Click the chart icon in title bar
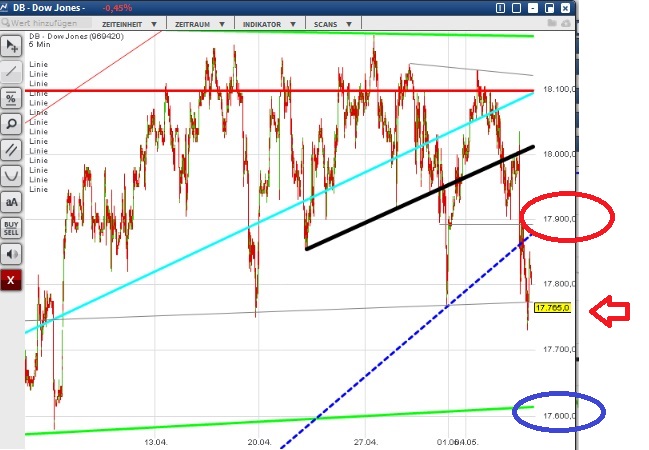The image size is (649, 450). (4, 7)
